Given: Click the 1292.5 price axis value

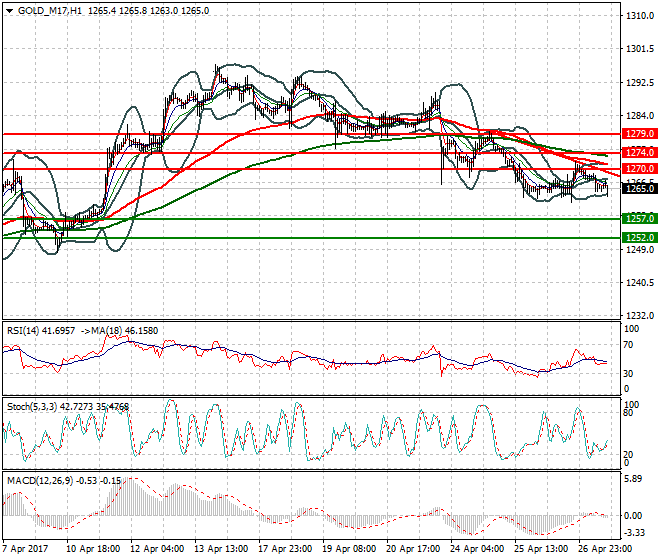Looking at the screenshot, I should (x=640, y=83).
